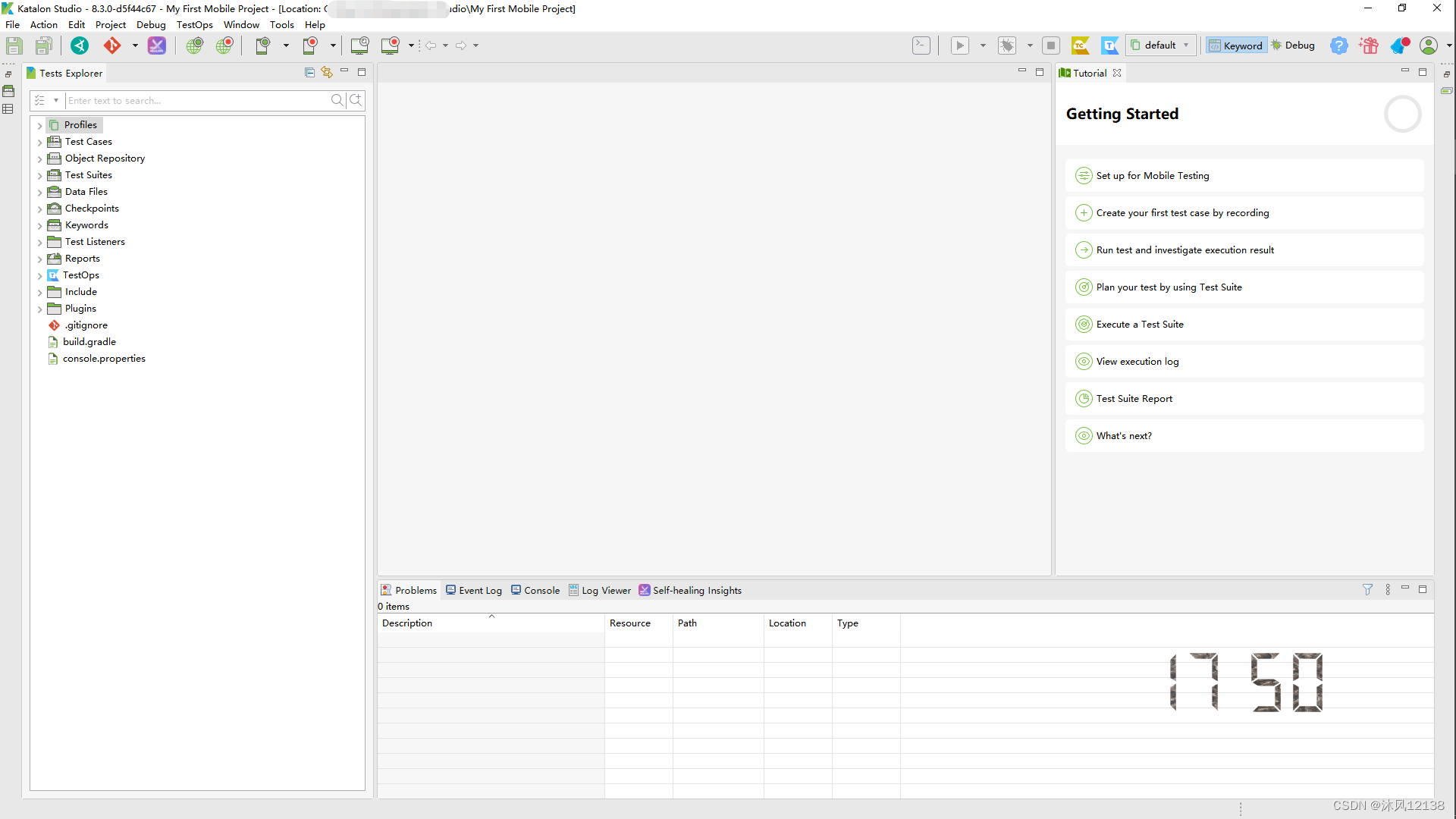1456x819 pixels.
Task: Switch to the Console tab
Action: 535,590
